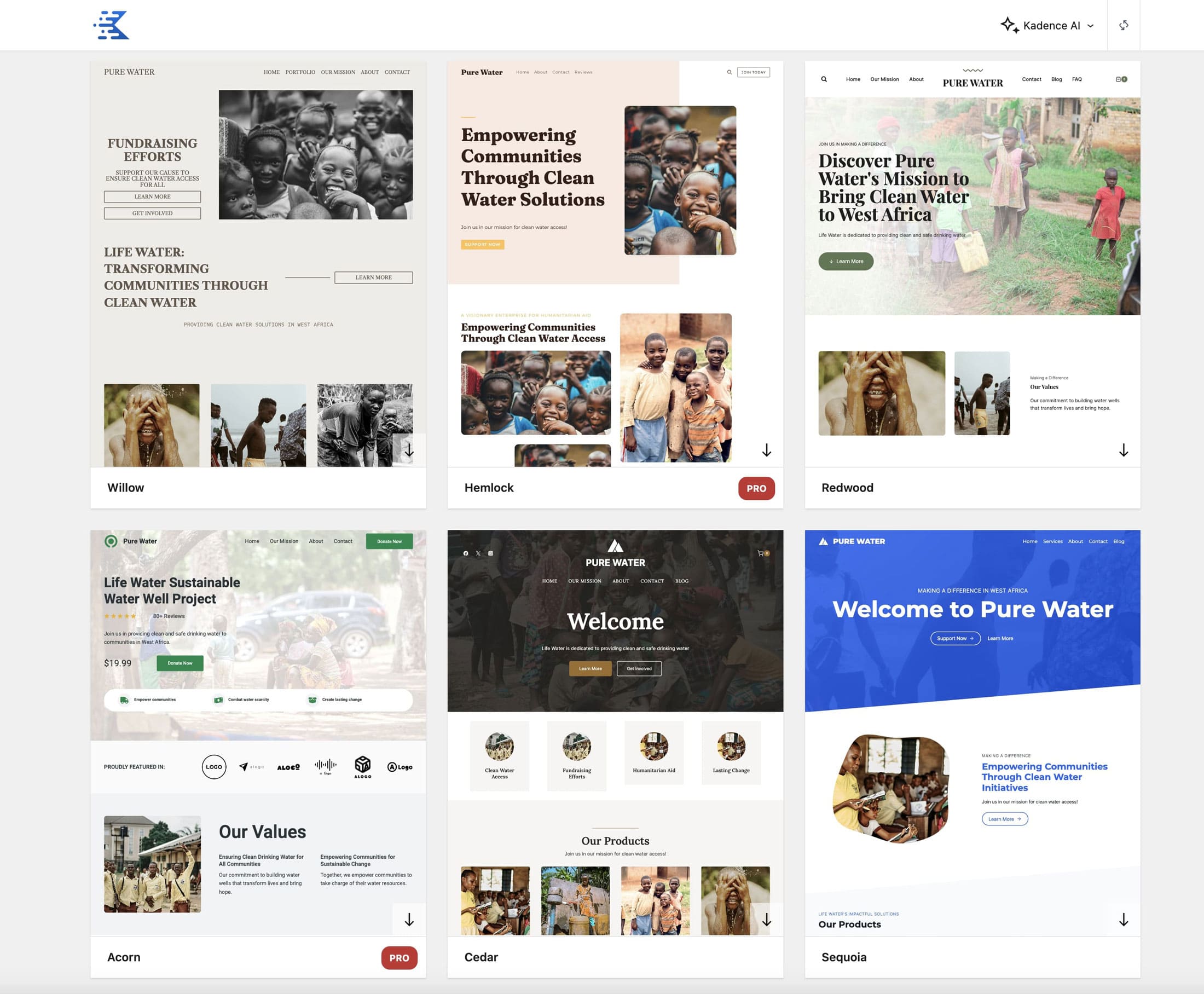Click the sync refresh icon in header
The image size is (1204, 994).
click(1123, 25)
